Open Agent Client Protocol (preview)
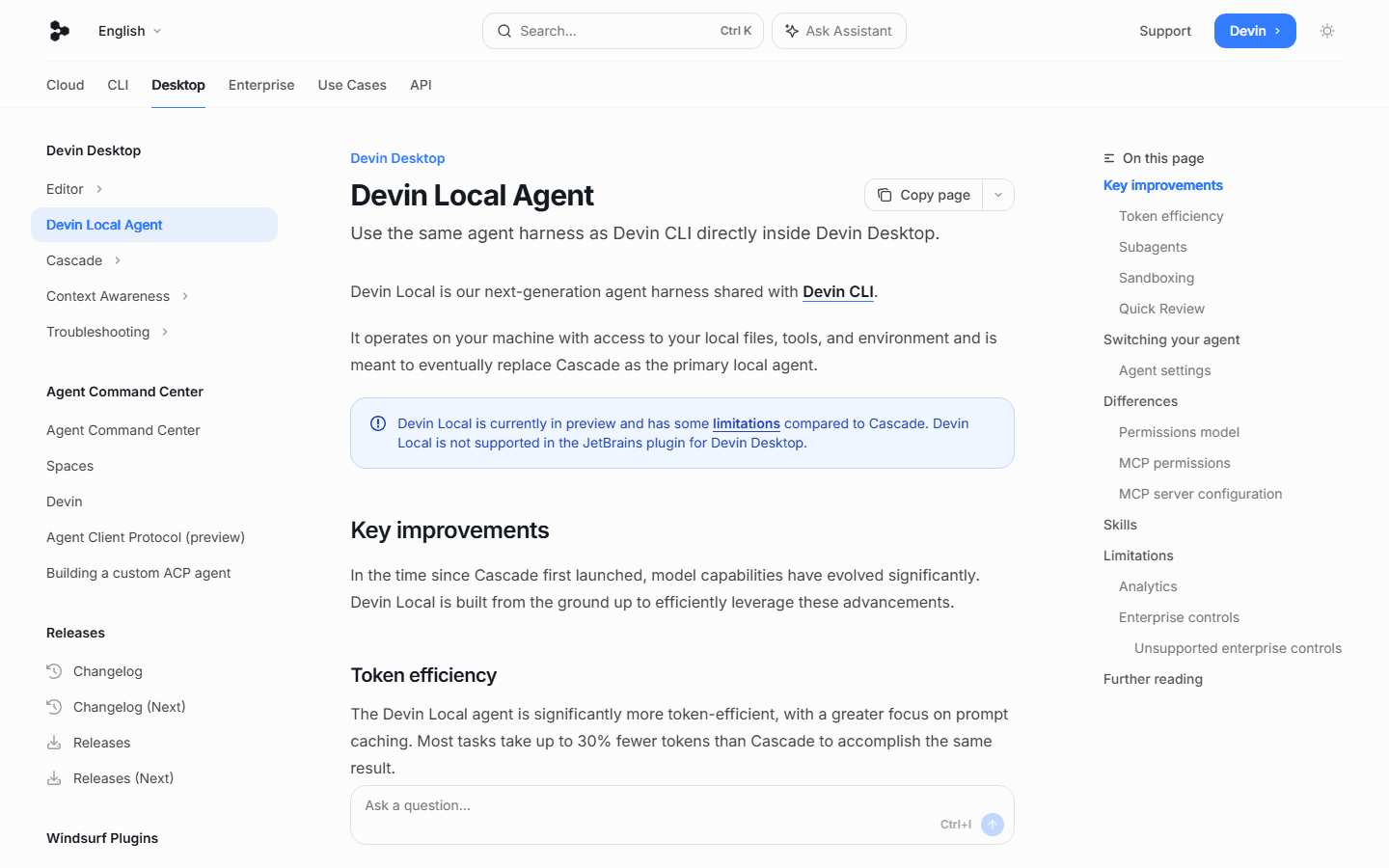Image resolution: width=1389 pixels, height=868 pixels. [146, 537]
